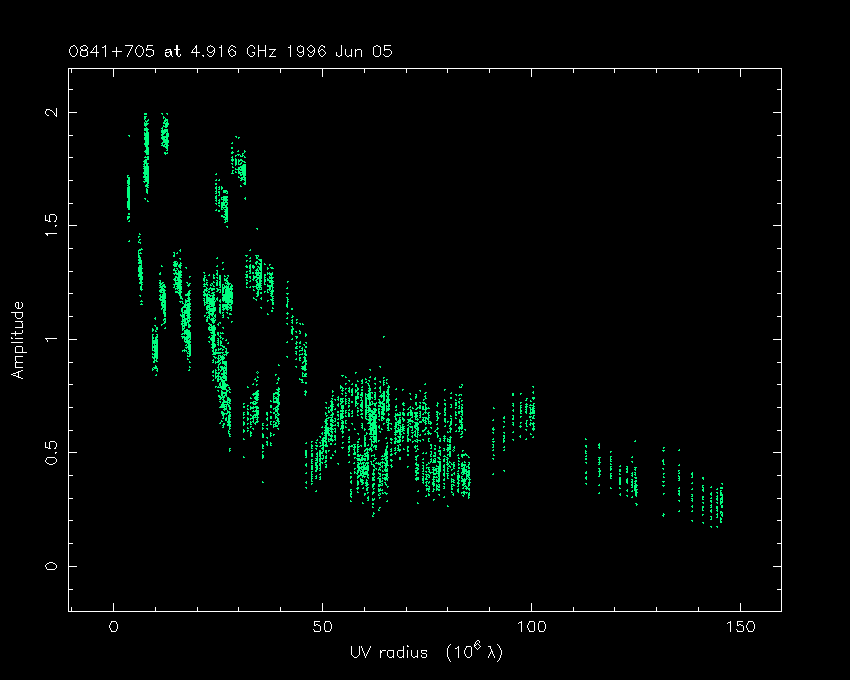Pick the rightmost data cluster near UV radius 145
850x680 pixels.
719,505
